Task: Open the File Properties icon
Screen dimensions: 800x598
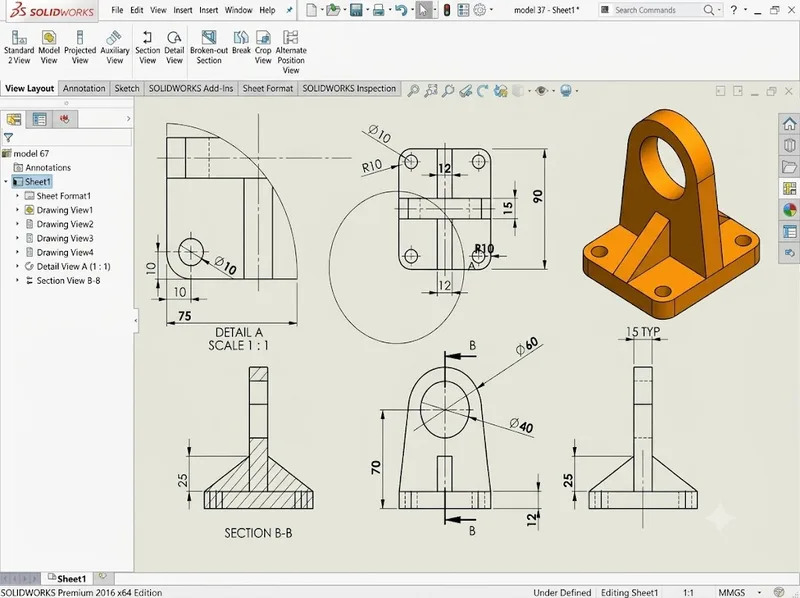Action: point(463,10)
